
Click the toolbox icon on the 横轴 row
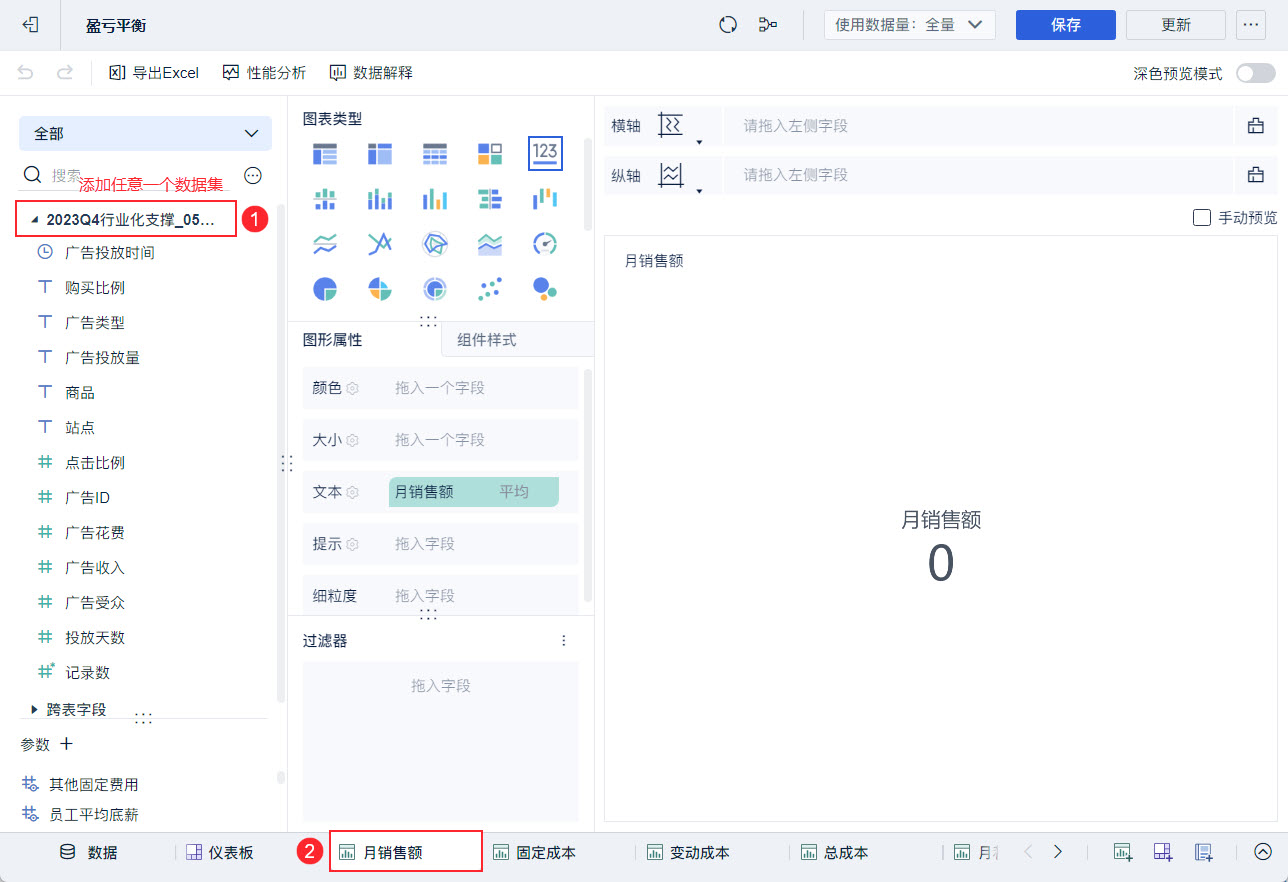pyautogui.click(x=1256, y=126)
